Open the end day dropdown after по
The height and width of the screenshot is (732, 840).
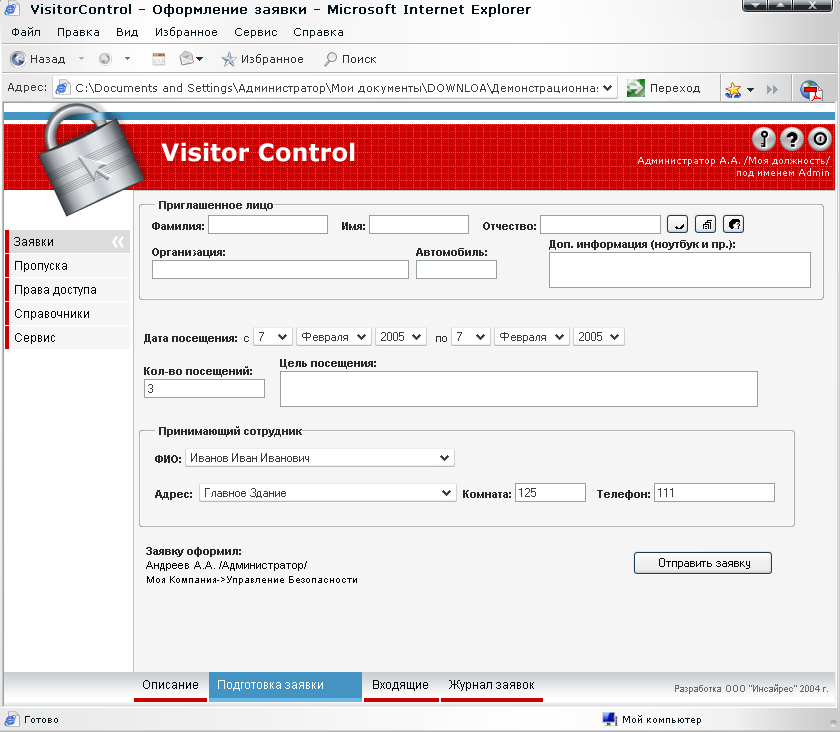pyautogui.click(x=471, y=337)
